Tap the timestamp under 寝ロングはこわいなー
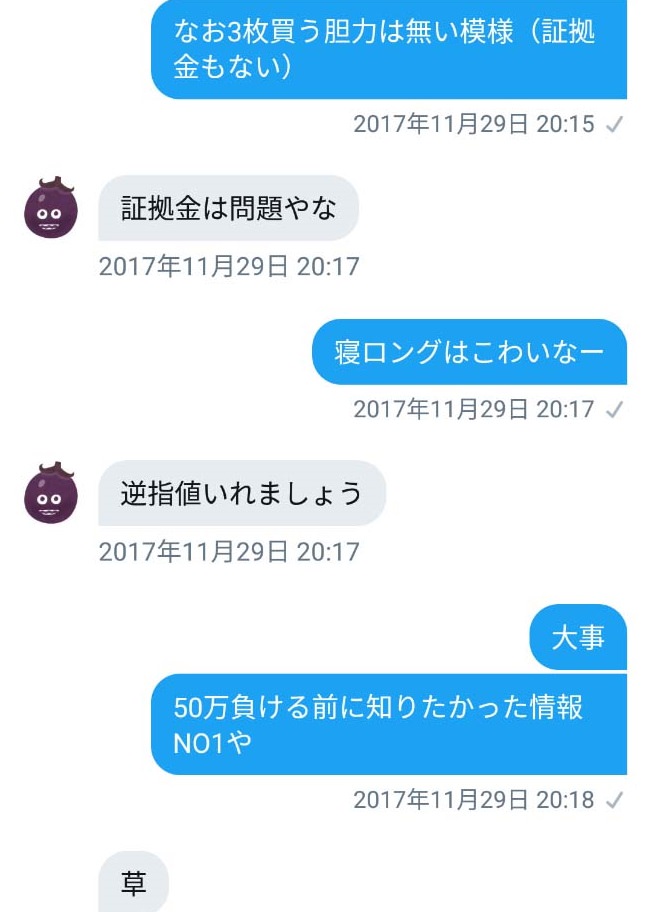The image size is (648, 912). pos(474,409)
